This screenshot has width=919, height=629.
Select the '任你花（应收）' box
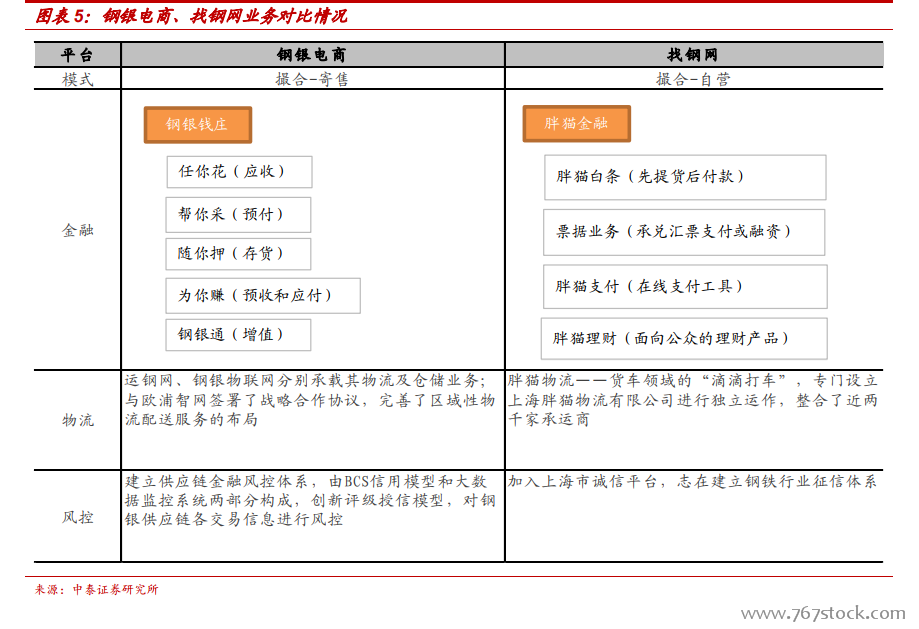click(239, 172)
